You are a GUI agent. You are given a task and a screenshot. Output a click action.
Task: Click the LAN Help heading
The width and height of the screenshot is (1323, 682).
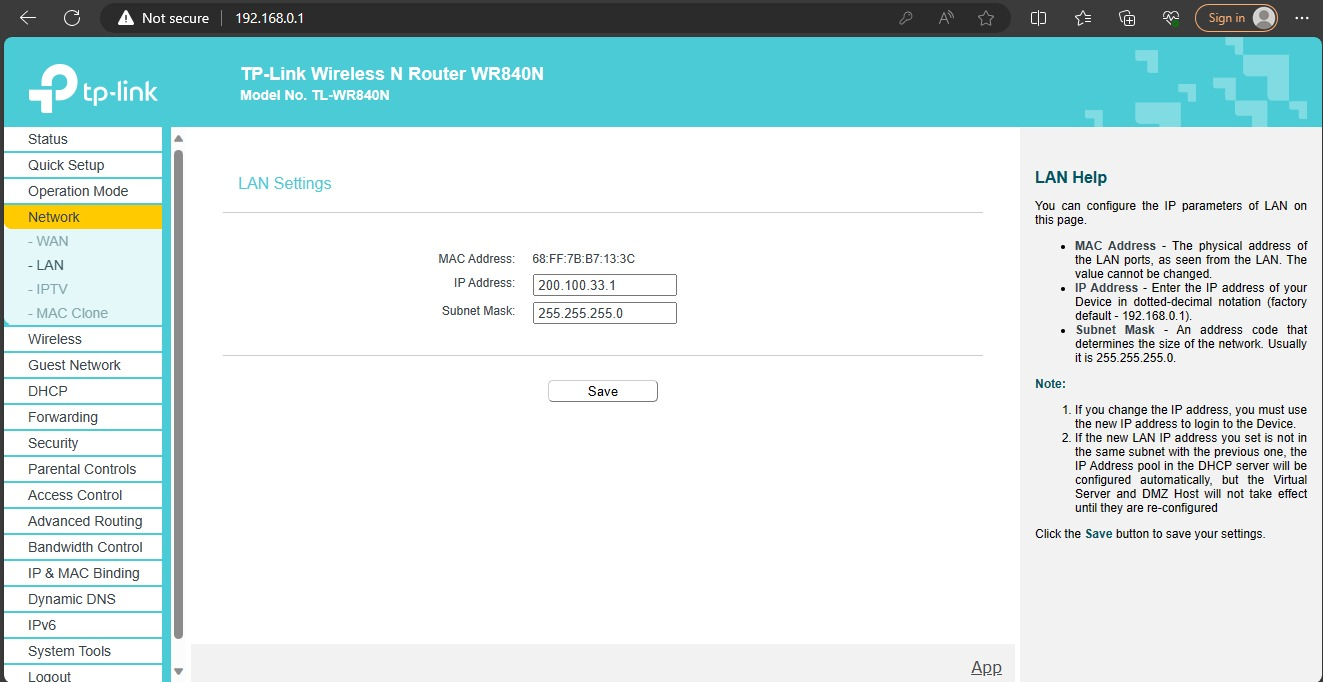click(x=1071, y=177)
